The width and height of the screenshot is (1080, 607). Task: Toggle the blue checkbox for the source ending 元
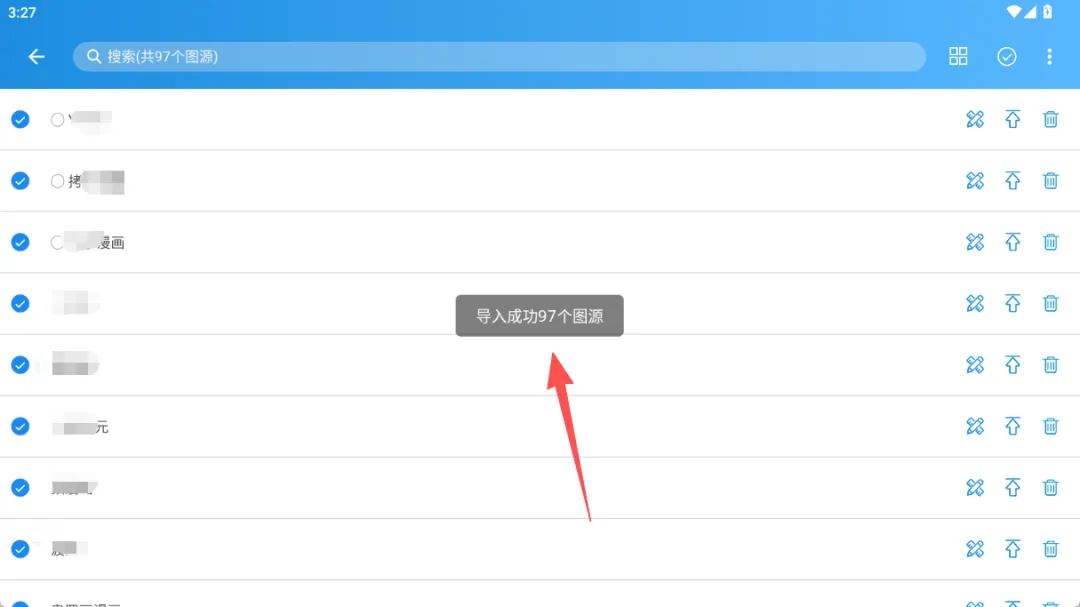(x=20, y=426)
